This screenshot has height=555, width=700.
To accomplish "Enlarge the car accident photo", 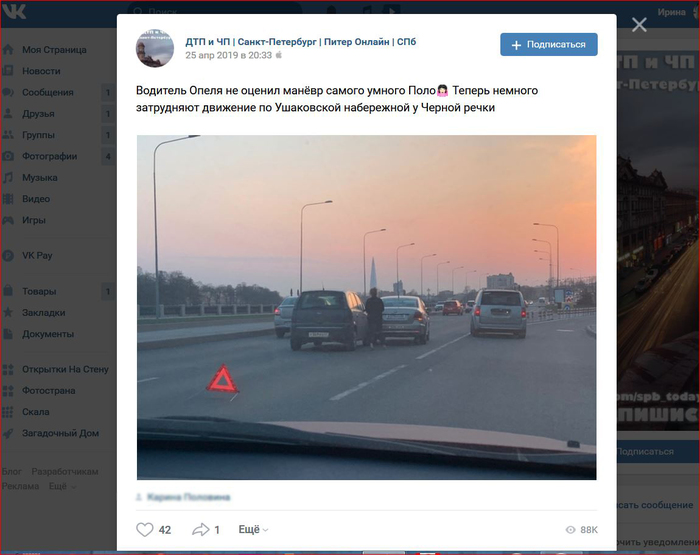I will [x=367, y=307].
